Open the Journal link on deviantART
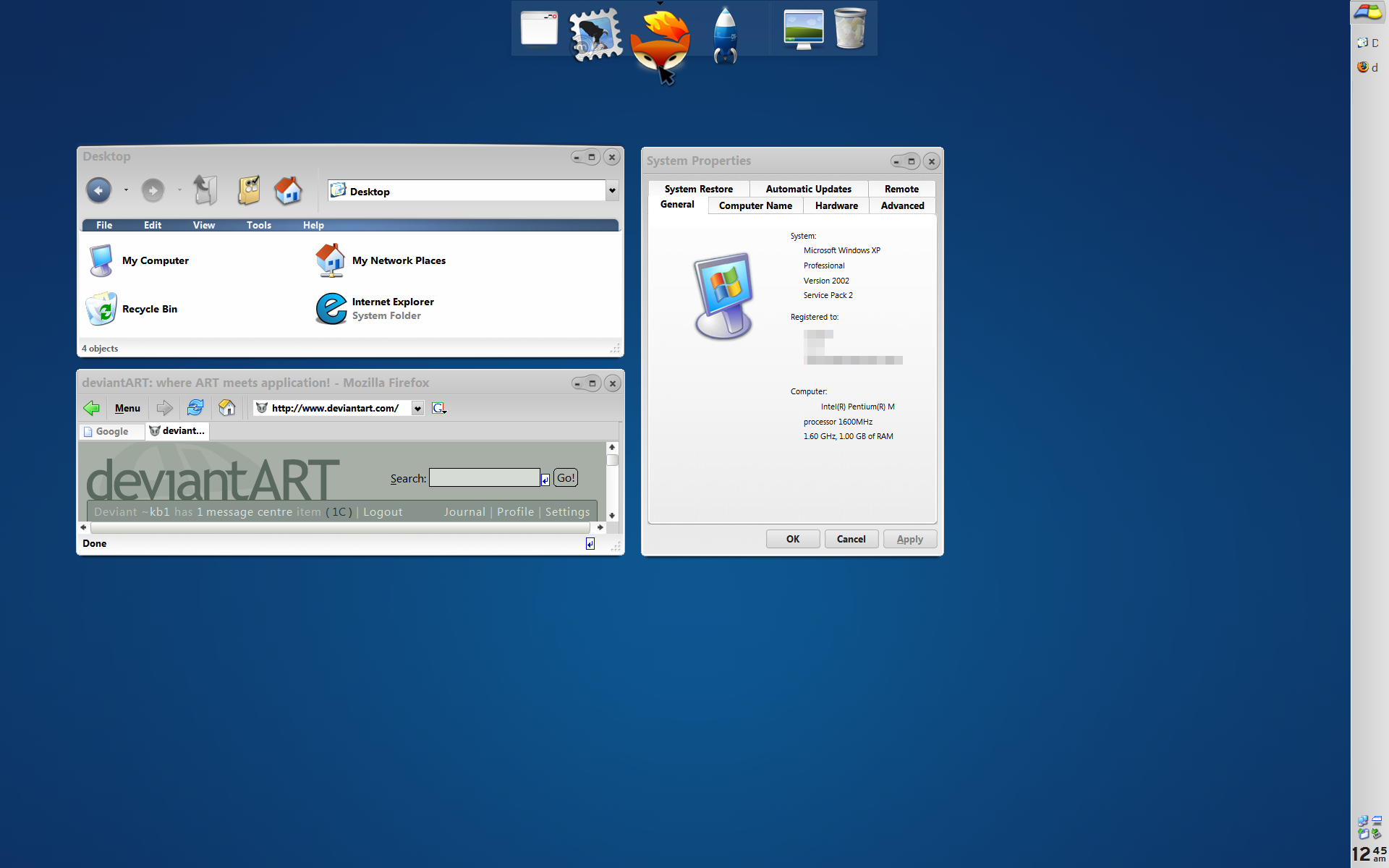 (464, 512)
